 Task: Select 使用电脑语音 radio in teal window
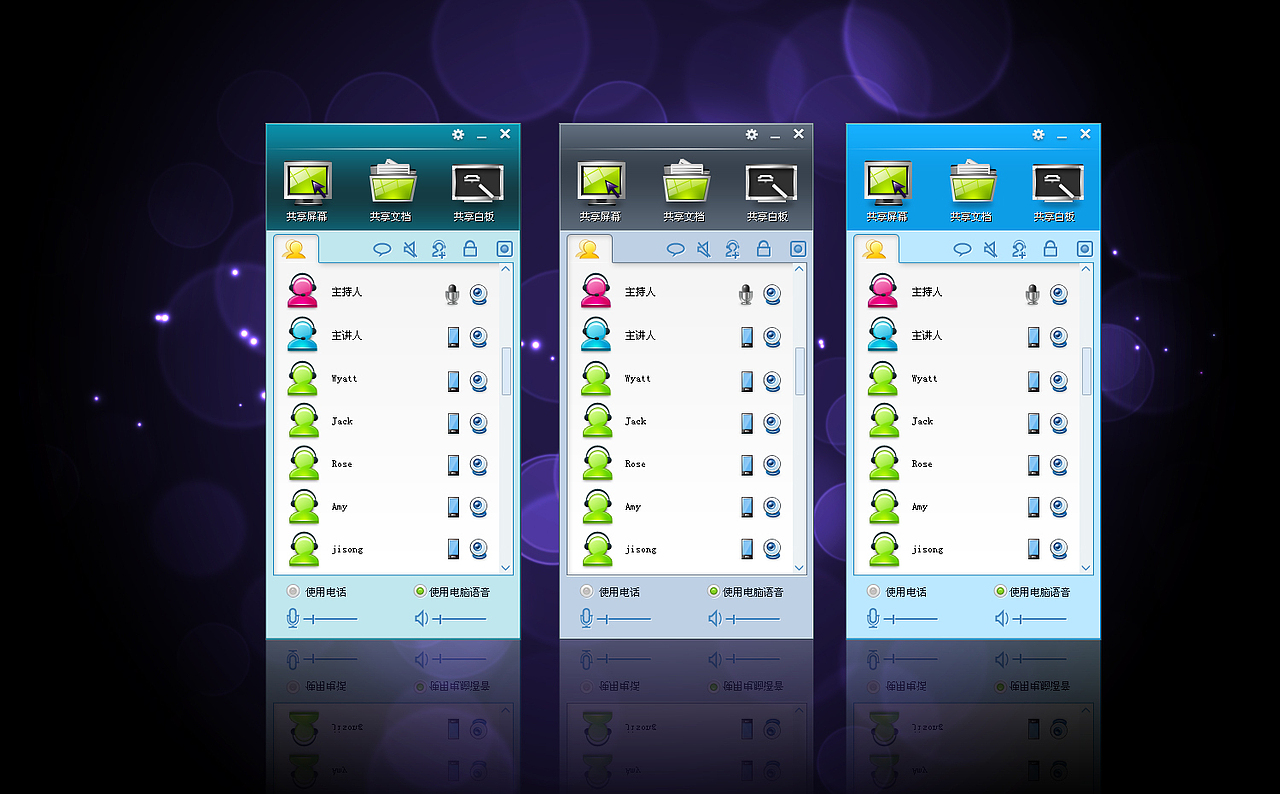point(420,591)
